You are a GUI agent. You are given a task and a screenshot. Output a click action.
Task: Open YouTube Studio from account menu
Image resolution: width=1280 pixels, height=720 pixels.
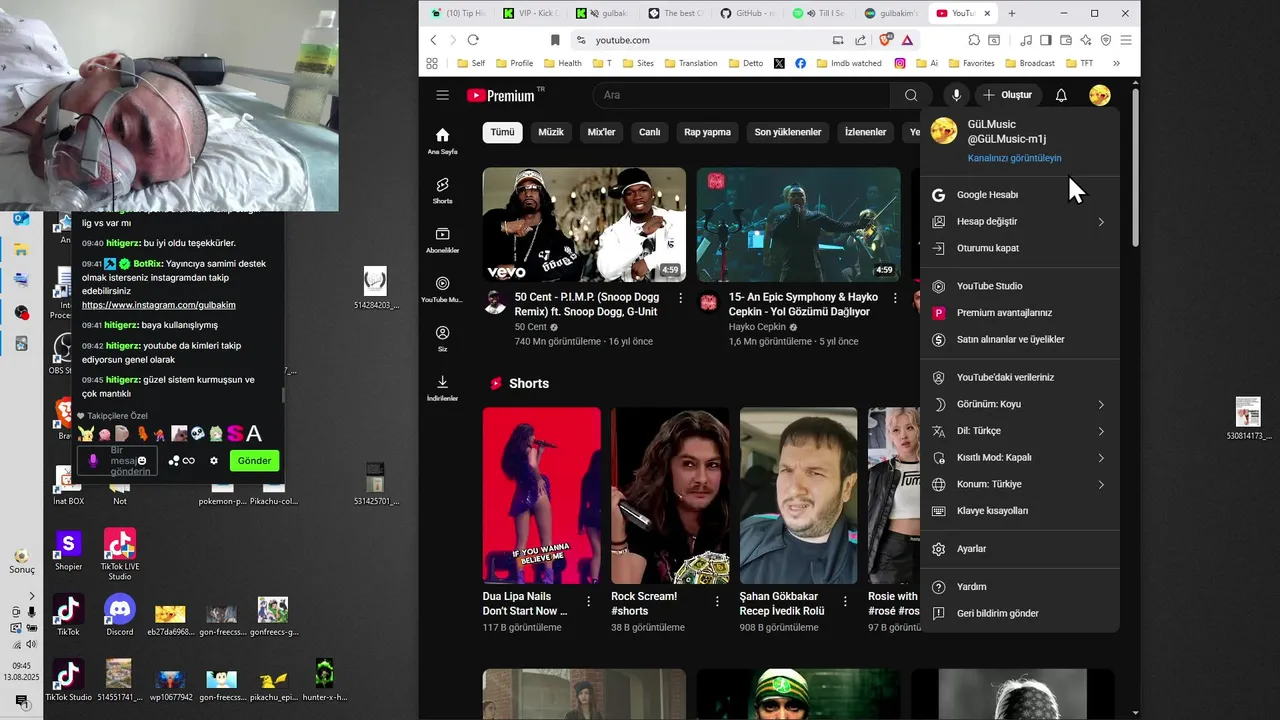click(x=1019, y=286)
